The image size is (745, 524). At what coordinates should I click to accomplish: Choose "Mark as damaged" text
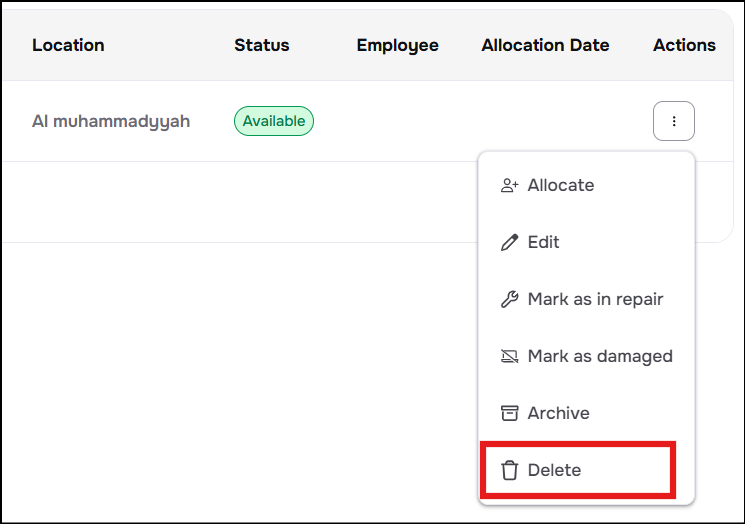600,356
